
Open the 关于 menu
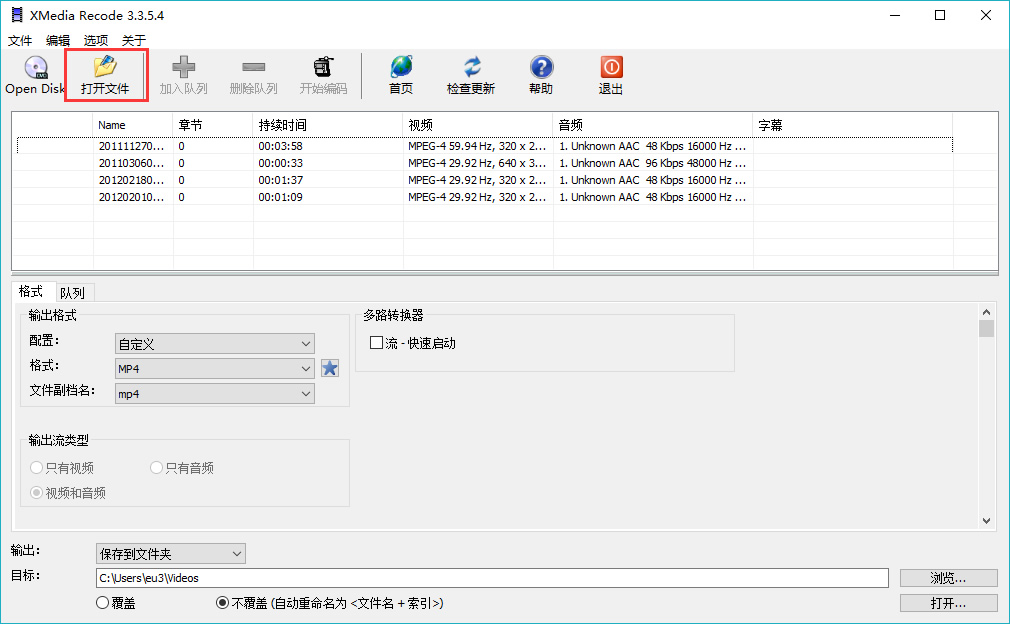pos(134,41)
